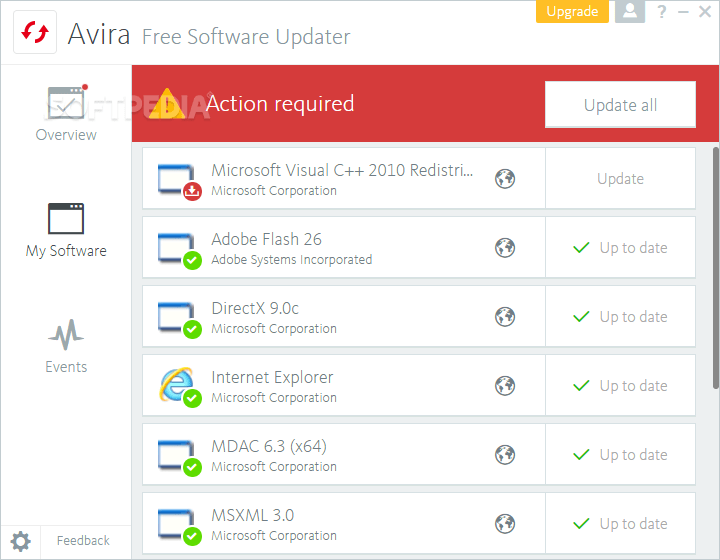Click the Free Software Updater title text
This screenshot has height=560, width=720.
pos(246,37)
